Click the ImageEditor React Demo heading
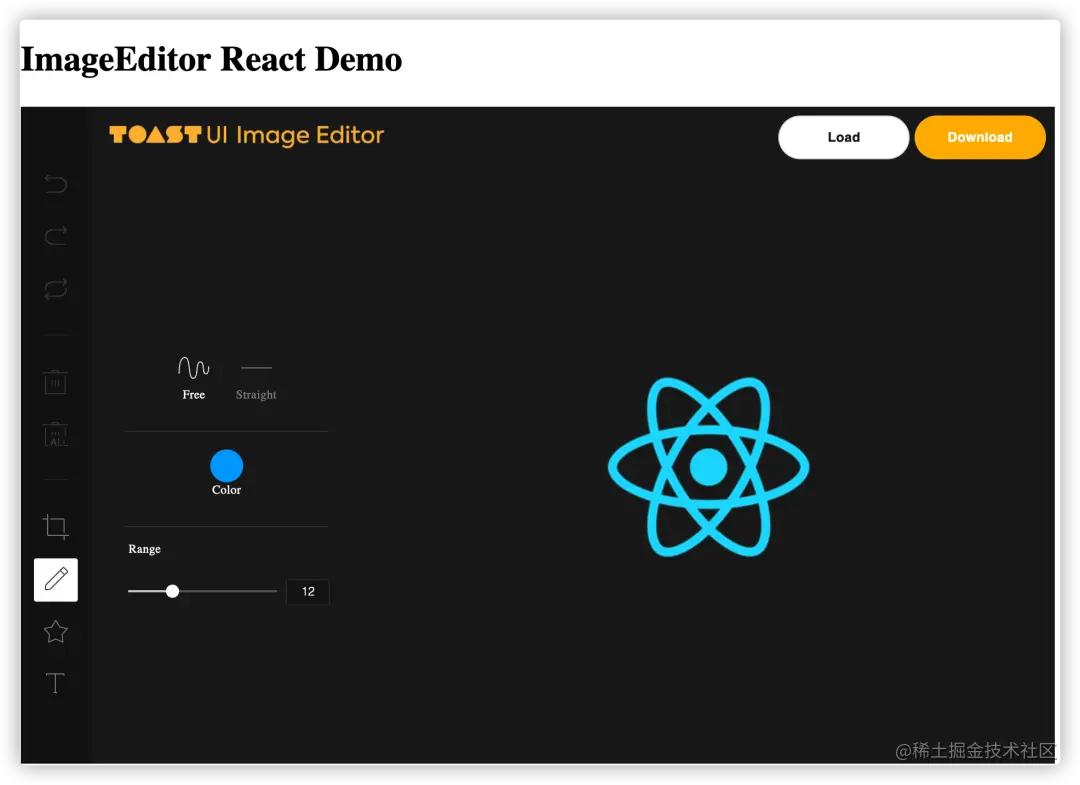Image resolution: width=1080 pixels, height=785 pixels. click(211, 59)
